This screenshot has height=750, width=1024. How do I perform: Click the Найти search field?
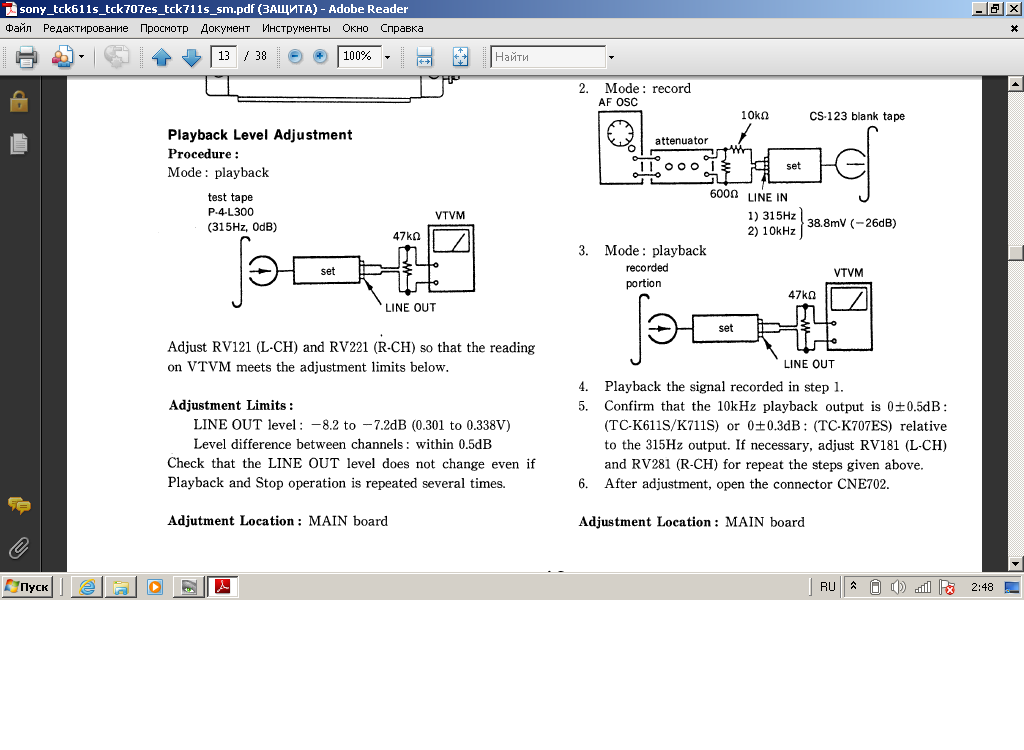pos(548,57)
